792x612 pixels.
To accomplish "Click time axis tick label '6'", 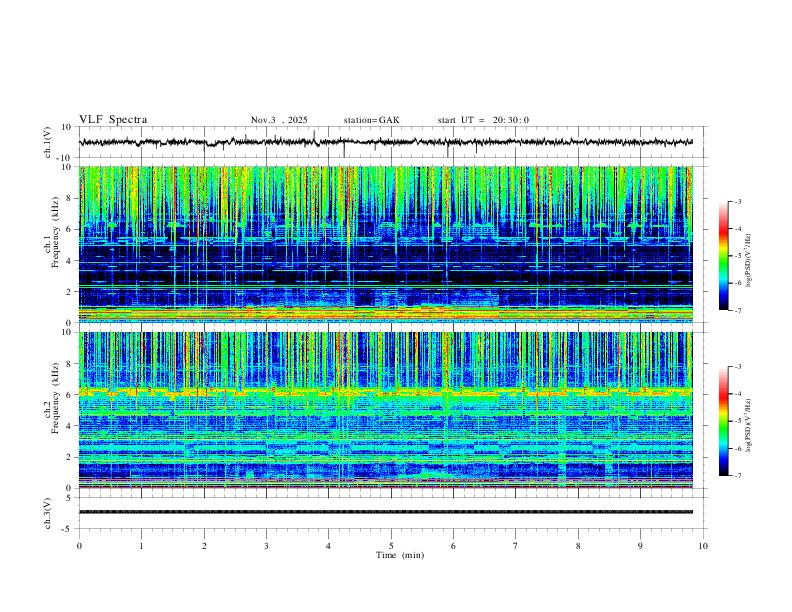I will [x=454, y=546].
